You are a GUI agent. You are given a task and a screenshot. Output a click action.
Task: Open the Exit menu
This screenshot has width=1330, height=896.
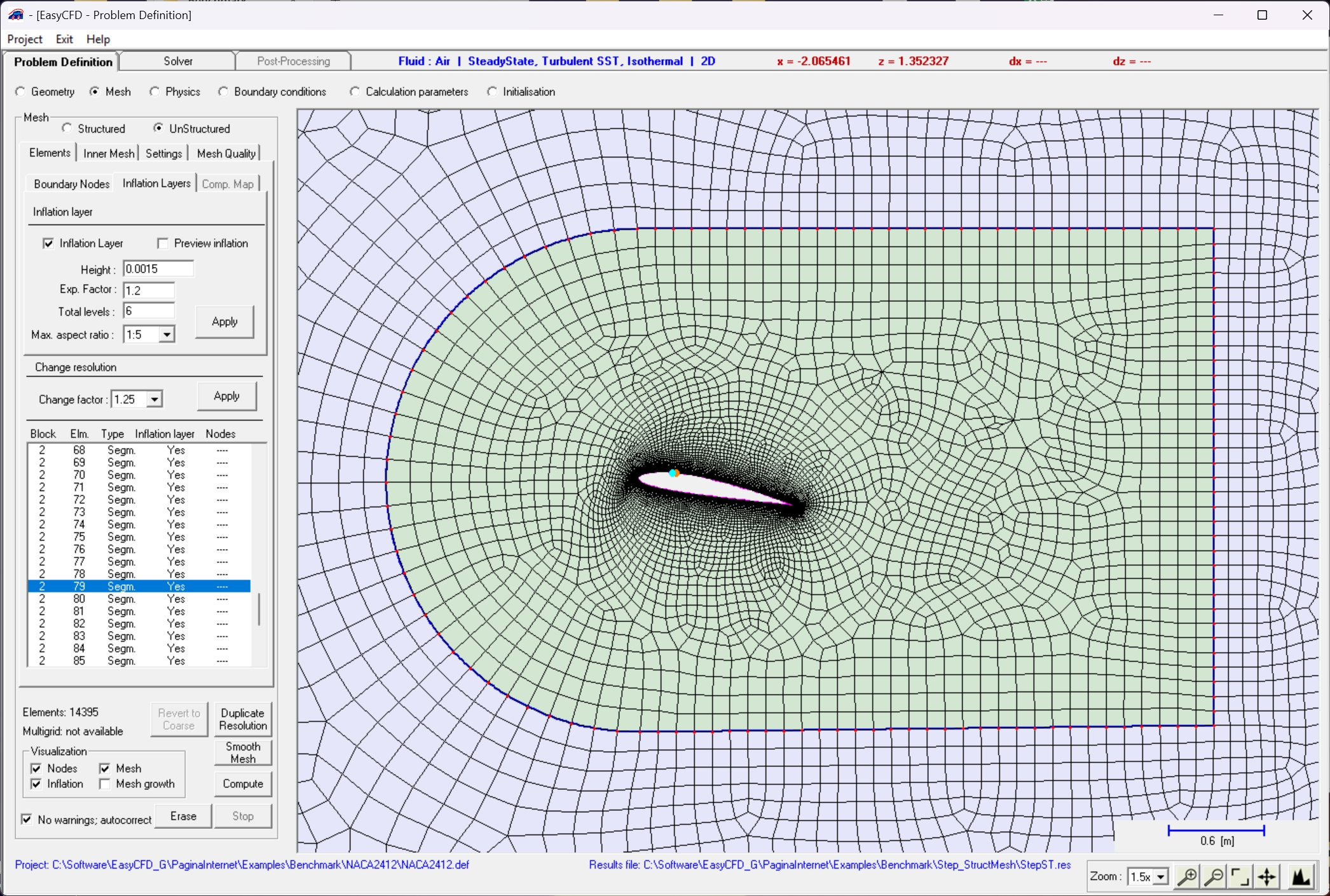pos(64,39)
